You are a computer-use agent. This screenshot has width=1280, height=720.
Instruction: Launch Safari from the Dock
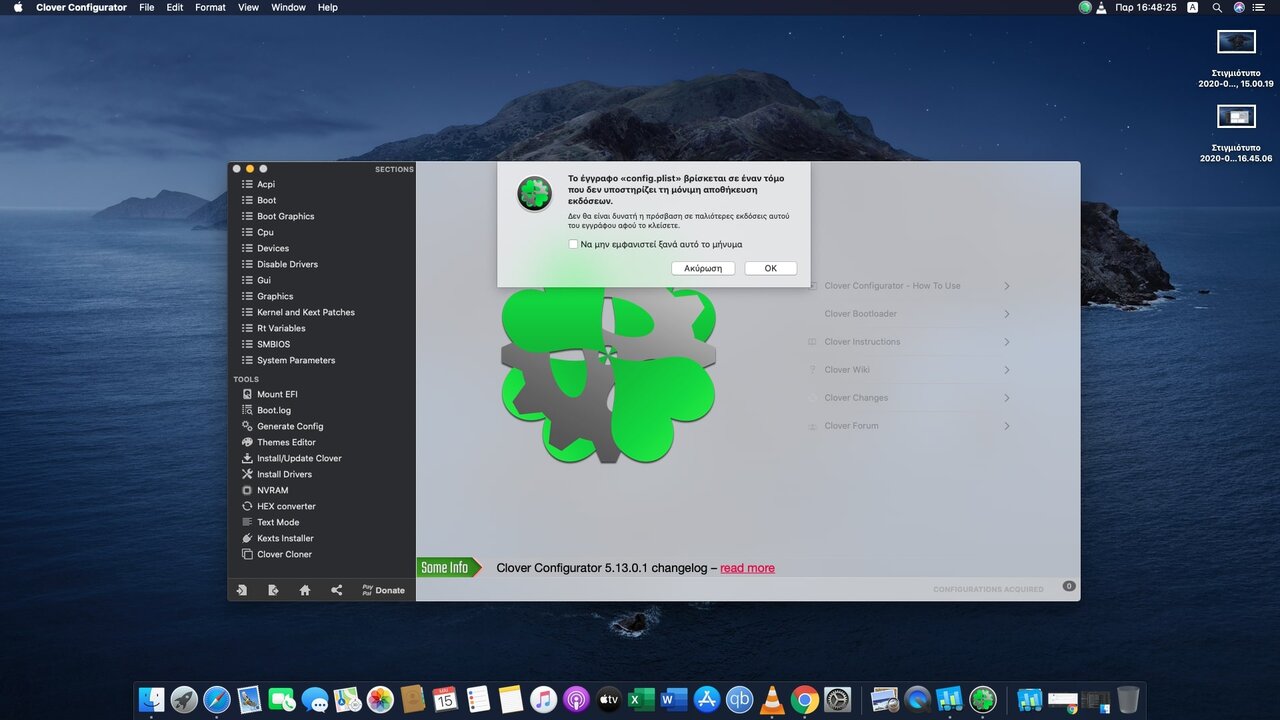pyautogui.click(x=216, y=699)
